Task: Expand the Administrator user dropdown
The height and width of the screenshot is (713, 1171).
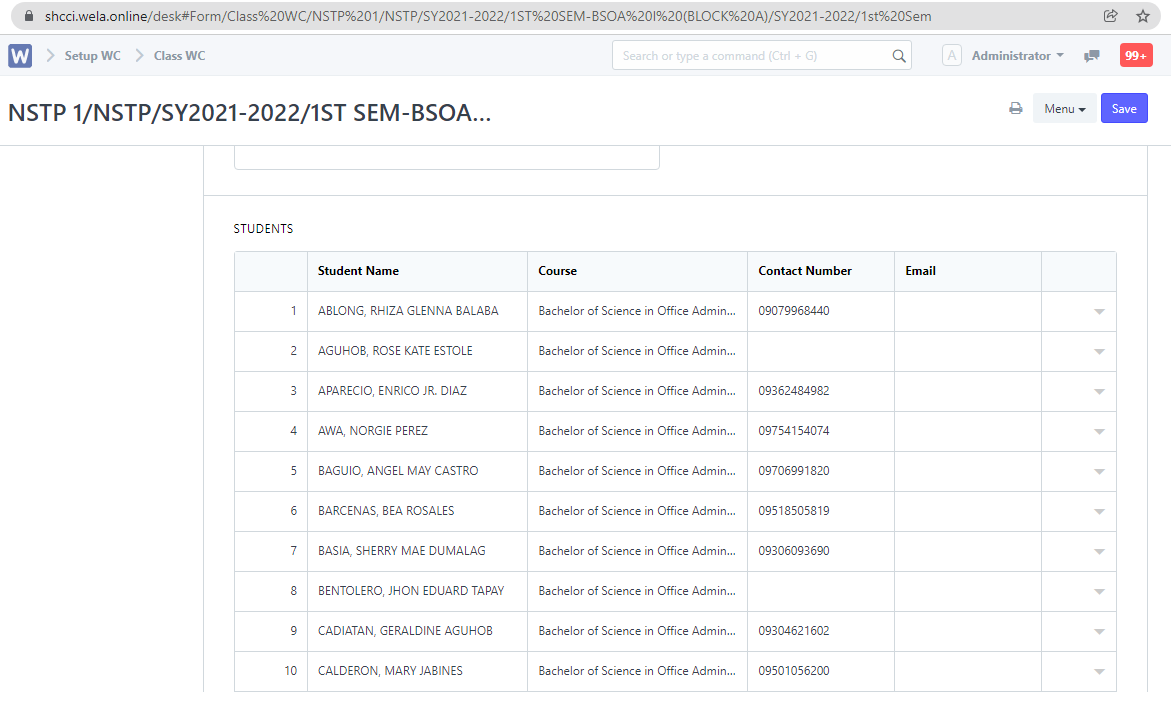Action: coord(1017,56)
